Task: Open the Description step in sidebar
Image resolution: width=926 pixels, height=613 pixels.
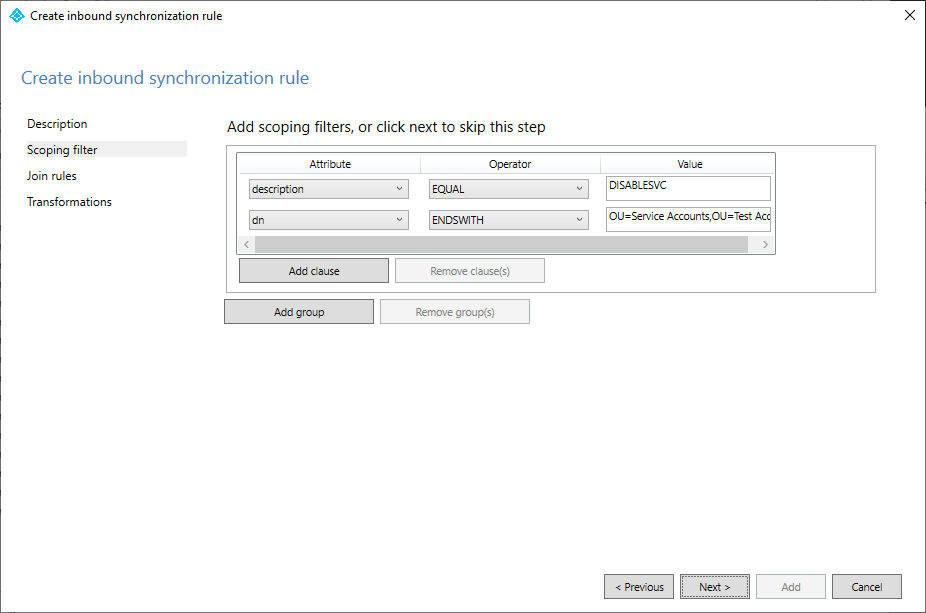Action: [x=57, y=124]
